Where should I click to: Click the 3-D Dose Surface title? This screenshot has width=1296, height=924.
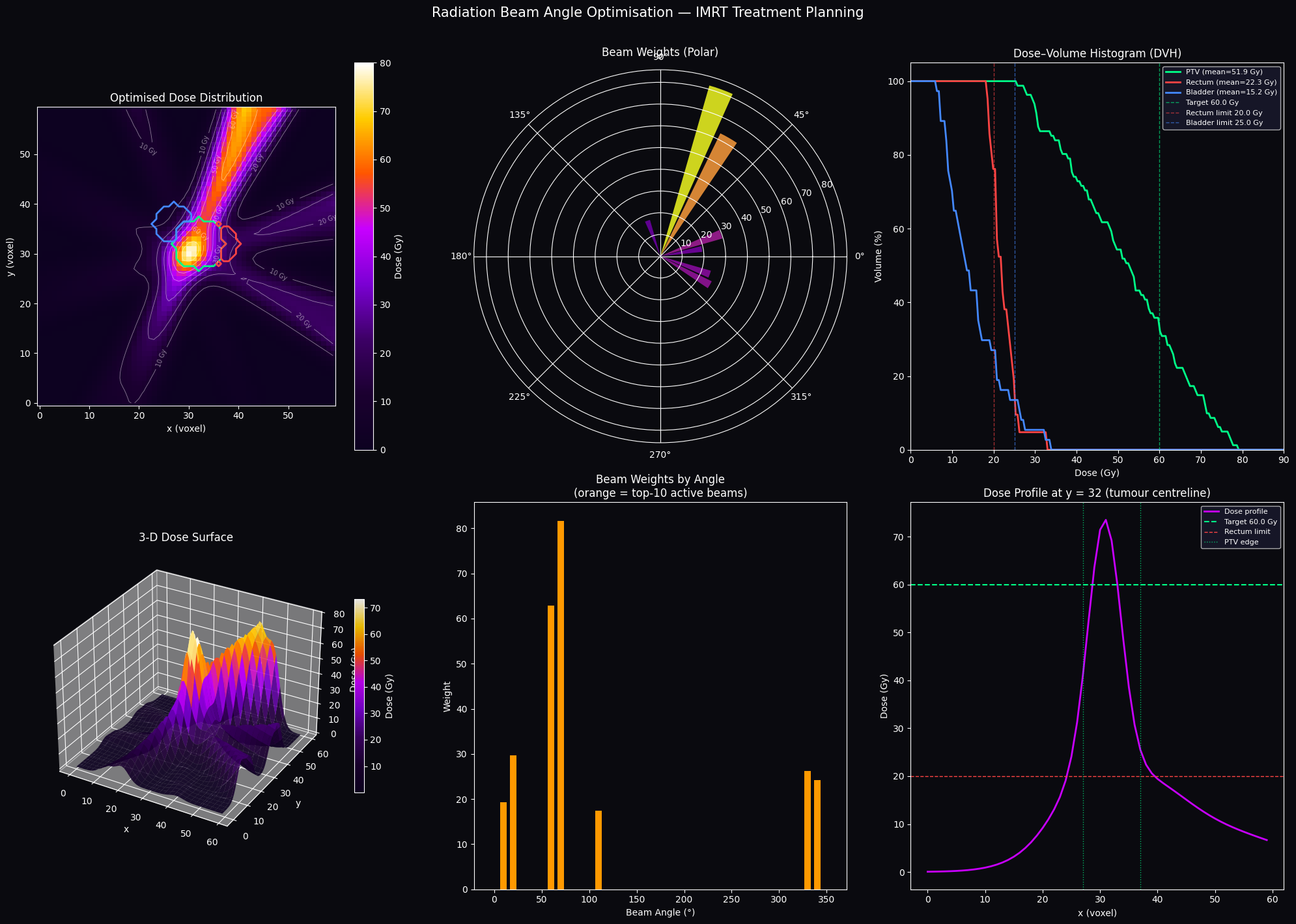(186, 537)
